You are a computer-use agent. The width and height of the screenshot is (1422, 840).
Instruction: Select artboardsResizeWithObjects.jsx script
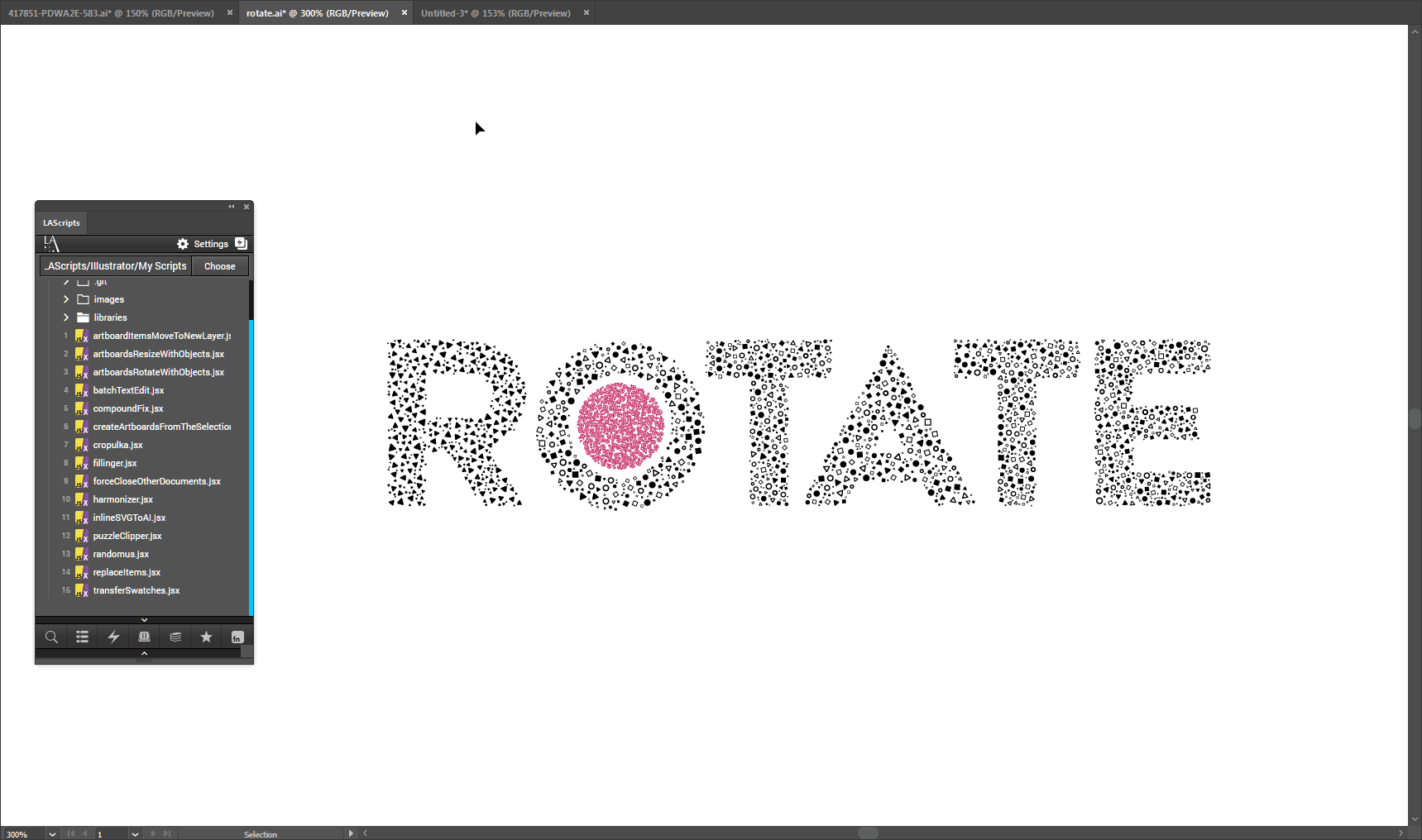(x=142, y=354)
